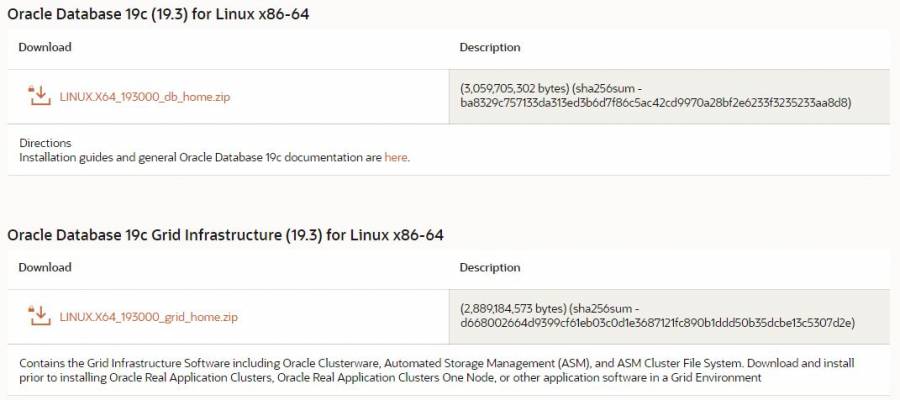Screen dimensions: 900x400
Task: Click the '(3,059,705,302 bytes)' size text
Action: tap(514, 89)
